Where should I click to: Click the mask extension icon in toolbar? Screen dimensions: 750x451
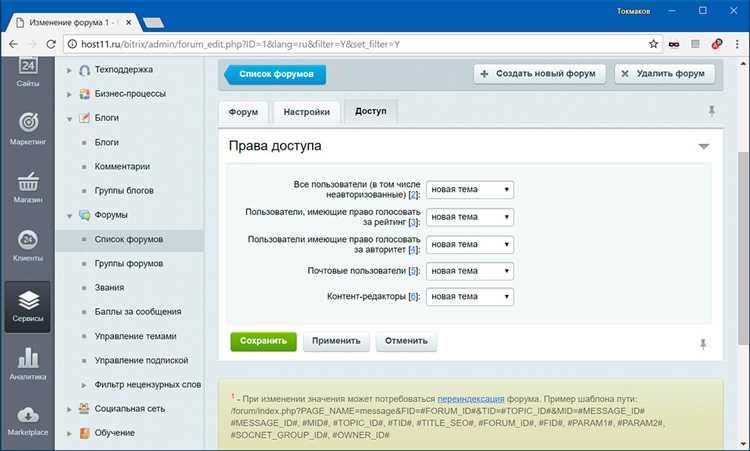point(674,44)
